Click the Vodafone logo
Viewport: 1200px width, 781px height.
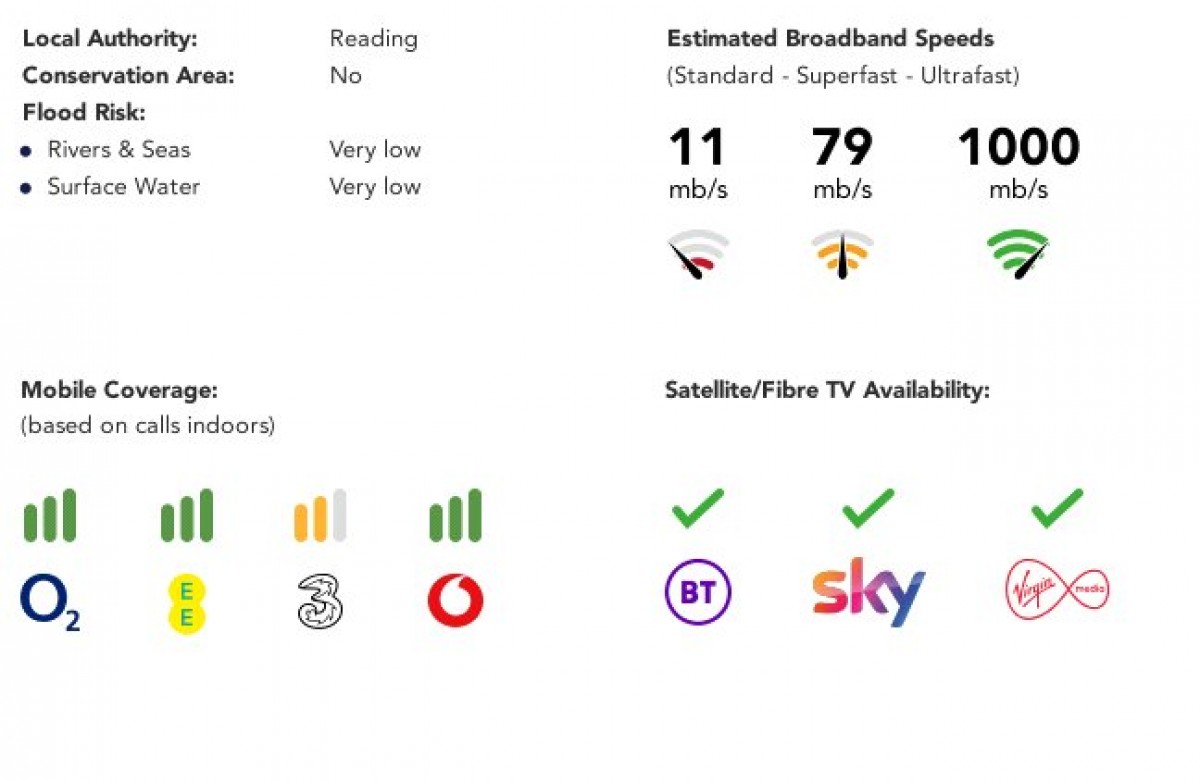pos(455,602)
